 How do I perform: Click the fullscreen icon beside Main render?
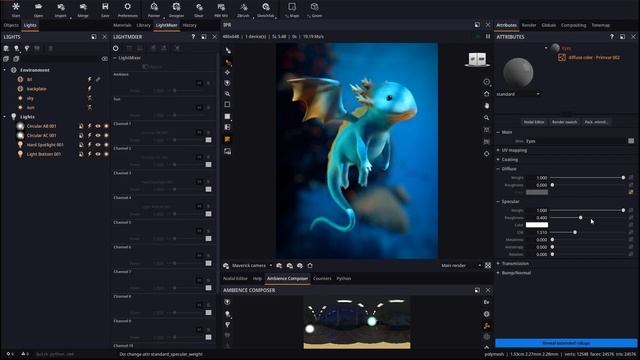(x=488, y=266)
